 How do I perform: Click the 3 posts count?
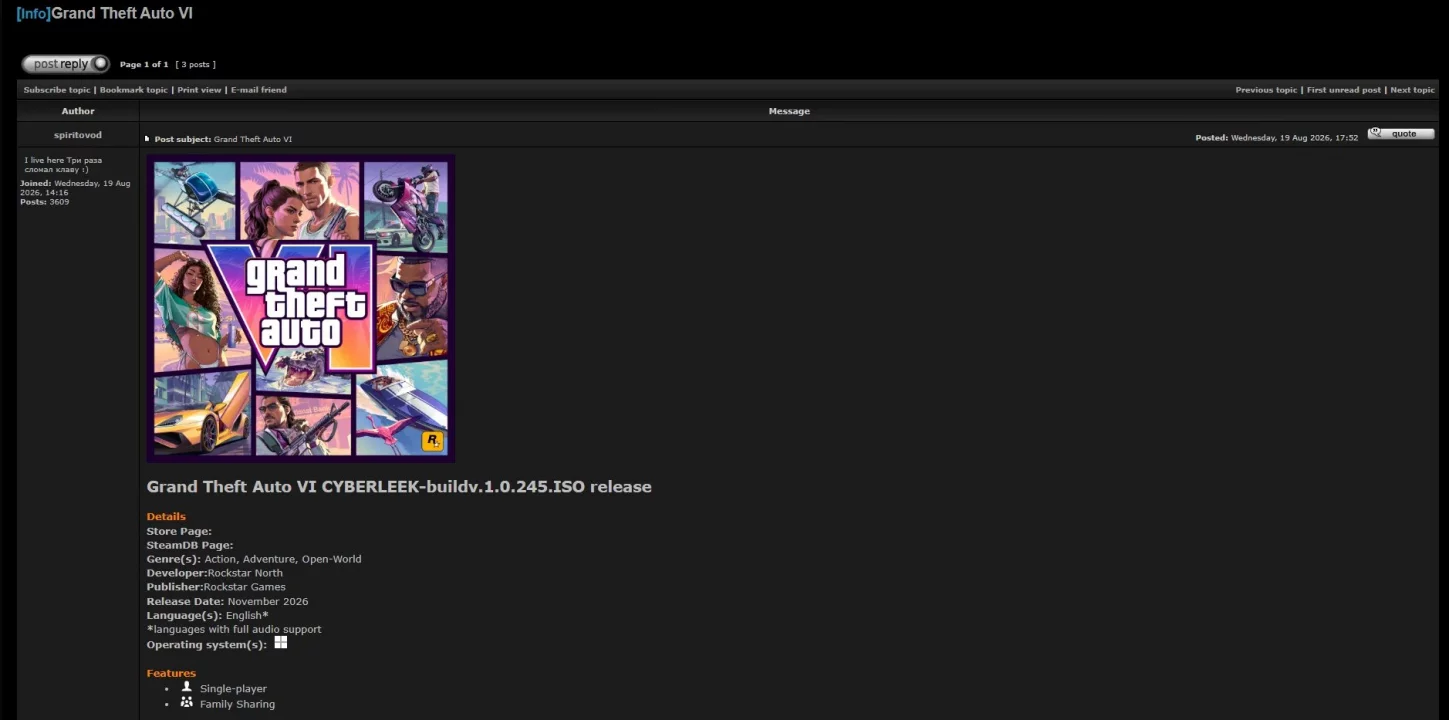tap(196, 65)
